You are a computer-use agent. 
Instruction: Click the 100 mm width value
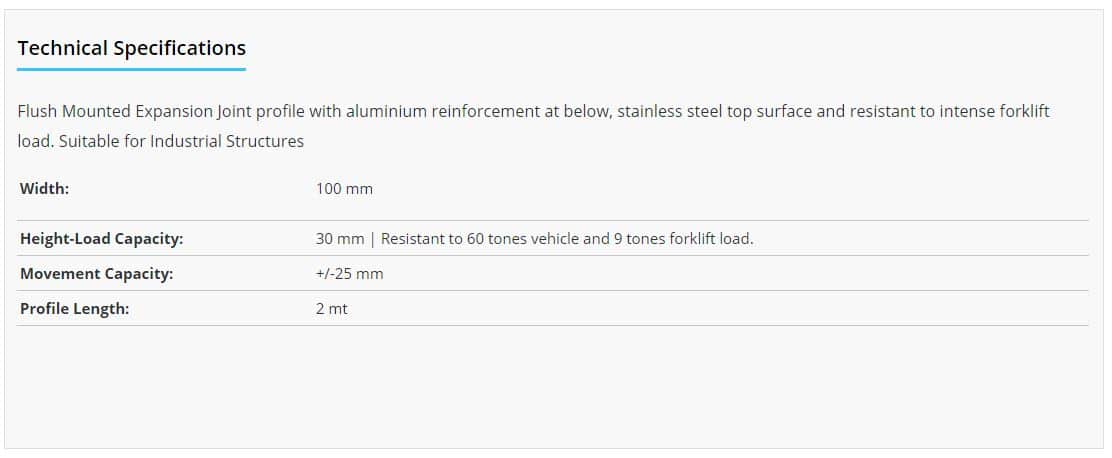(344, 189)
